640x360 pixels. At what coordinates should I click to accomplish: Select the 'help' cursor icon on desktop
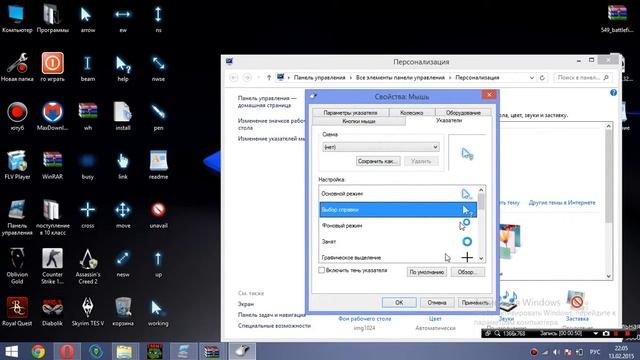(x=123, y=67)
